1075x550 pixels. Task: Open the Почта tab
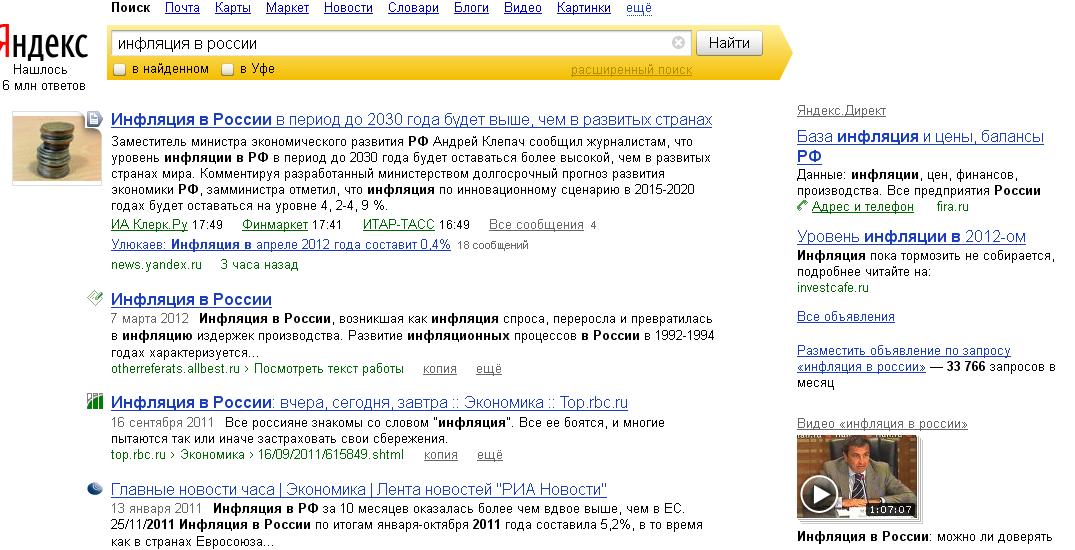[182, 8]
